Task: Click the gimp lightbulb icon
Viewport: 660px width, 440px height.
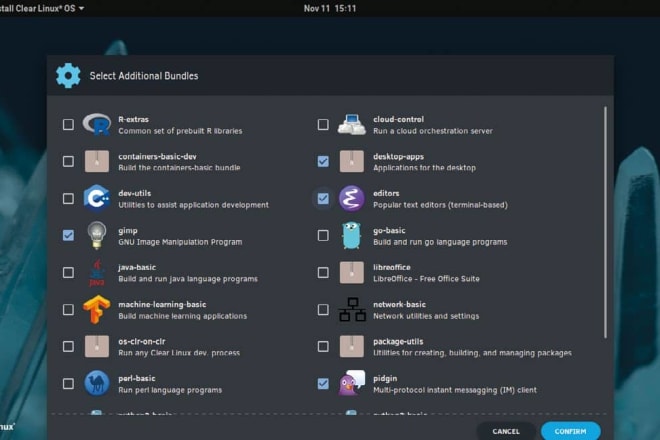Action: coord(97,235)
